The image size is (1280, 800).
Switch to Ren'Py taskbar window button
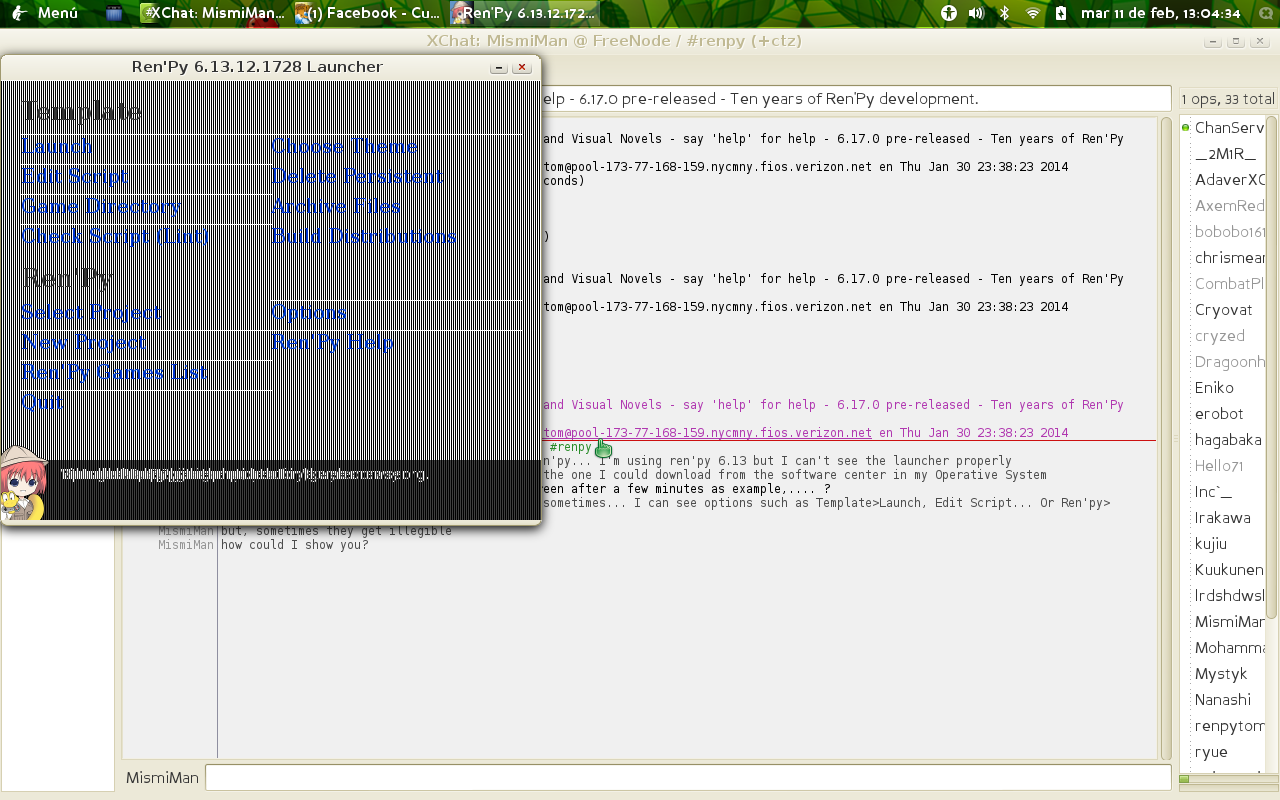point(524,13)
